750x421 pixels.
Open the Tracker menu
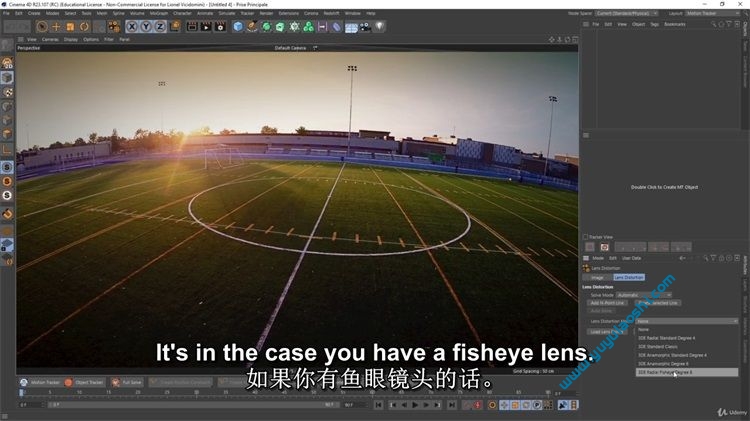pyautogui.click(x=247, y=13)
